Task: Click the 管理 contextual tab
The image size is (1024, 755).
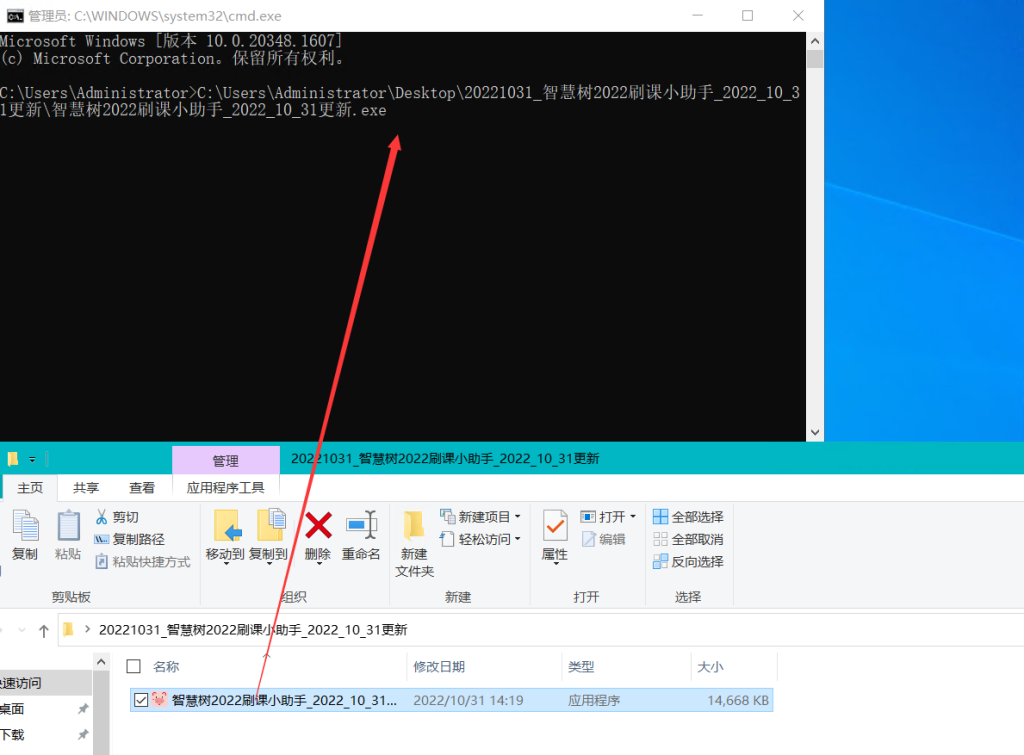Action: [226, 461]
